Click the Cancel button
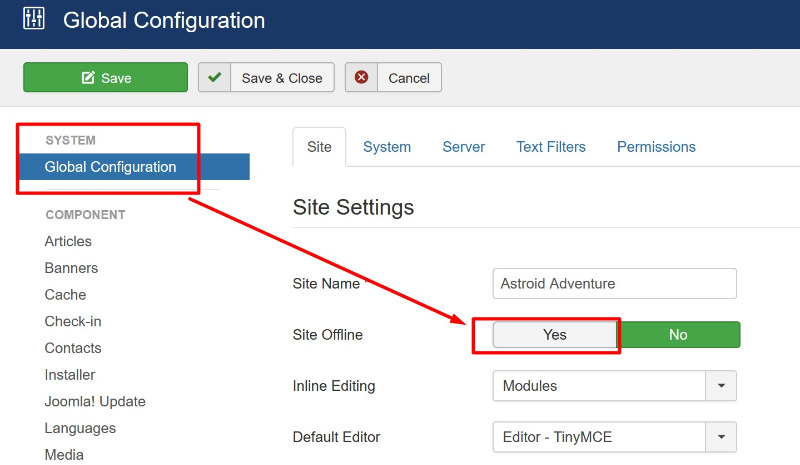This screenshot has height=465, width=800. click(x=393, y=78)
